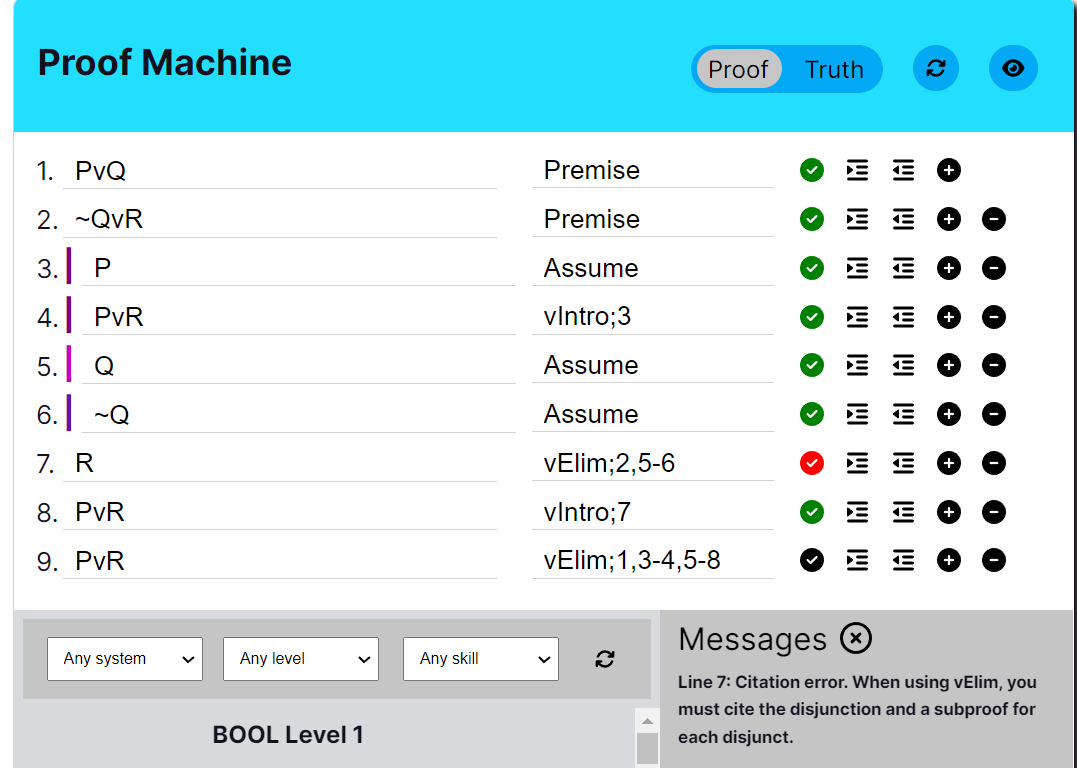Click the black status circle on line 9
This screenshot has width=1077, height=768.
(x=811, y=560)
